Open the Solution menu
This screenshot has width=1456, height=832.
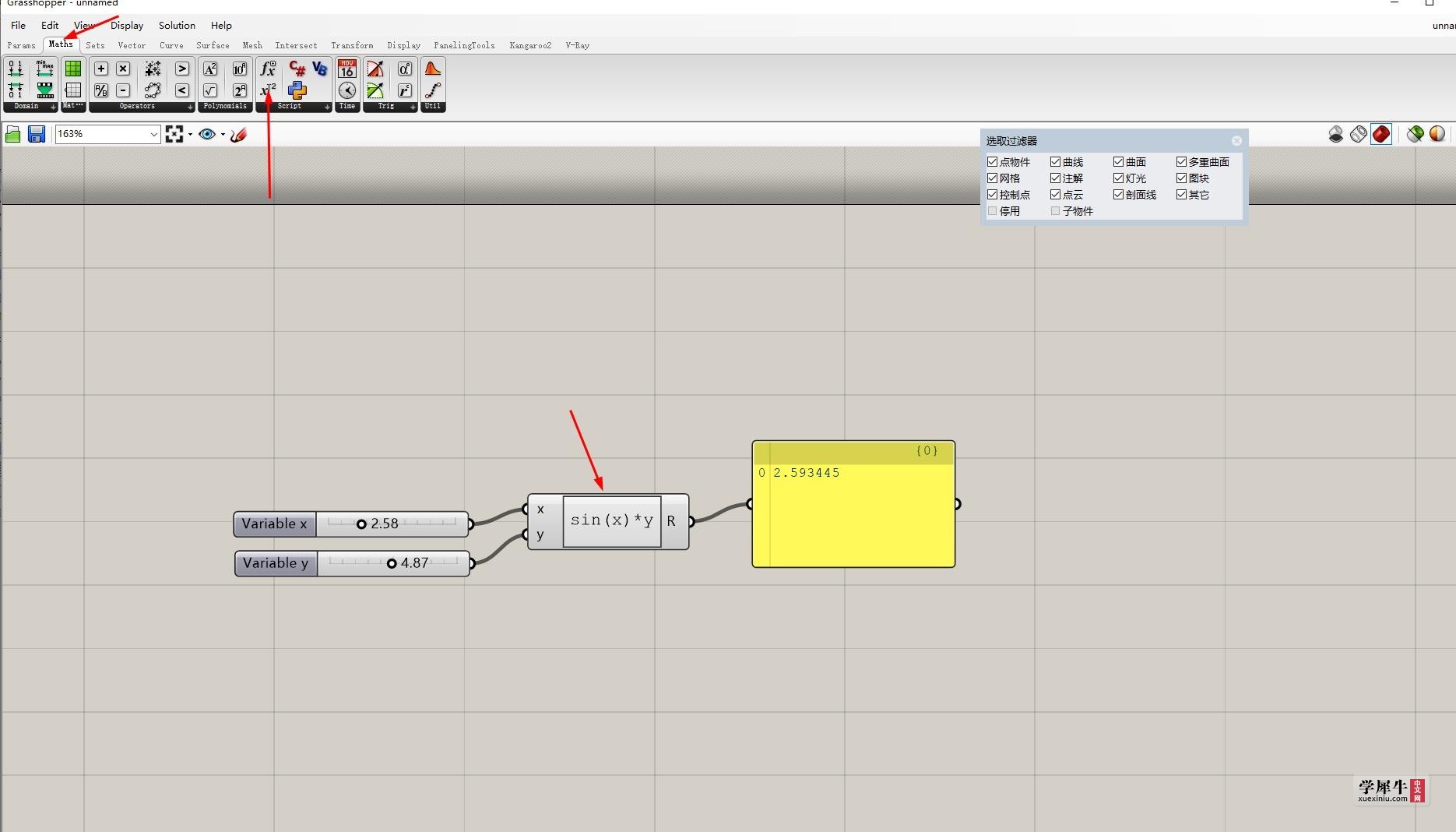point(177,25)
